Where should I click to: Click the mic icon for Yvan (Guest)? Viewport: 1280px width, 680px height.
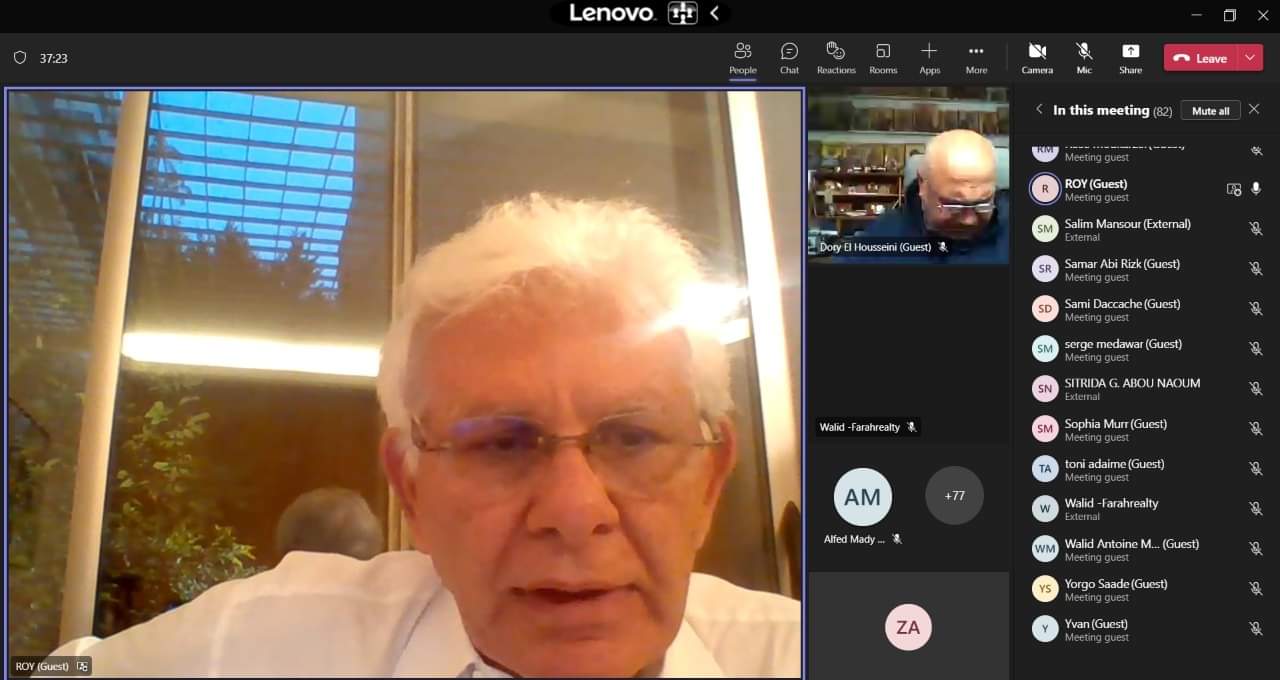pyautogui.click(x=1256, y=629)
